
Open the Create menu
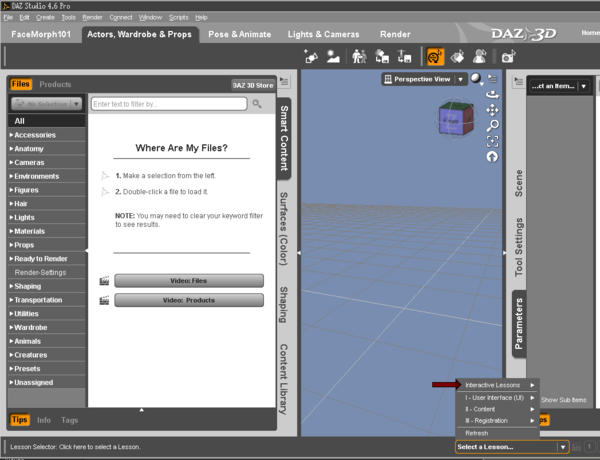coord(45,18)
